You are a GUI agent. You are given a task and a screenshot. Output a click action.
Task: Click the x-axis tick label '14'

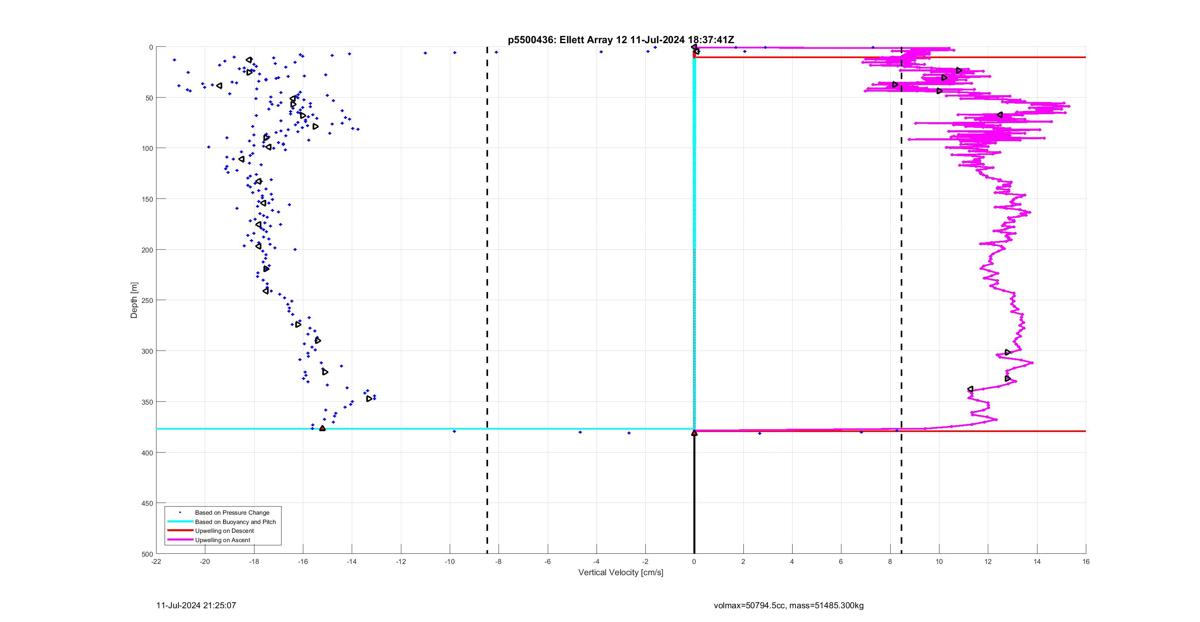(1037, 561)
